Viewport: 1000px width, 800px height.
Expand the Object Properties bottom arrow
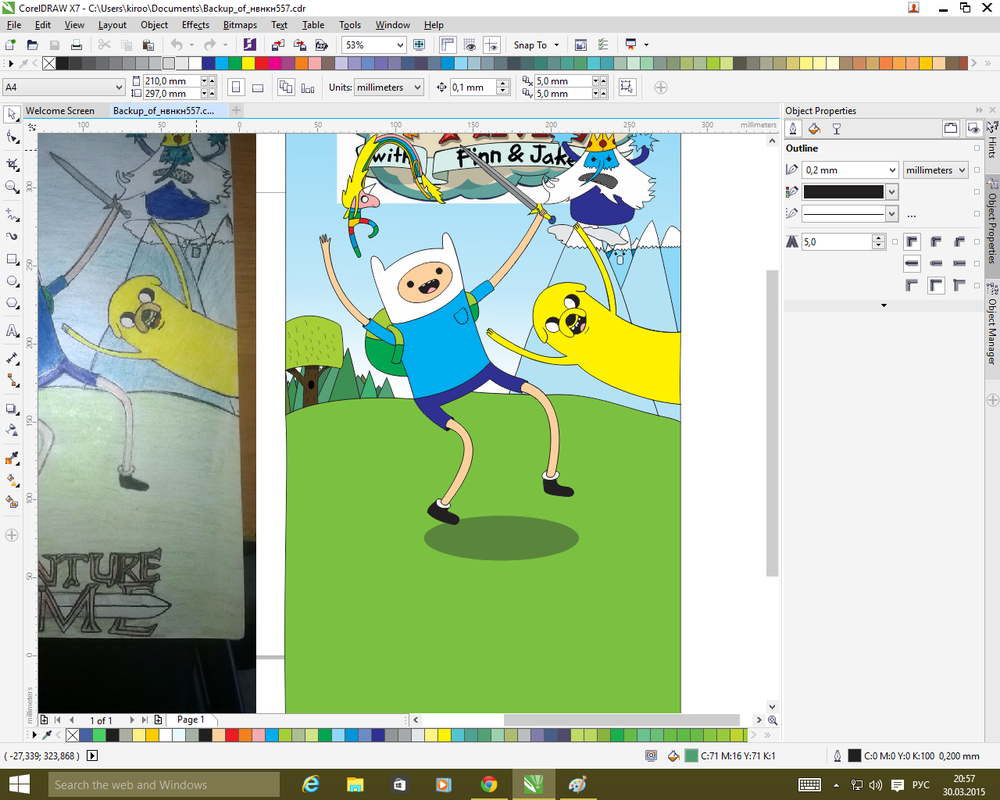pos(883,306)
